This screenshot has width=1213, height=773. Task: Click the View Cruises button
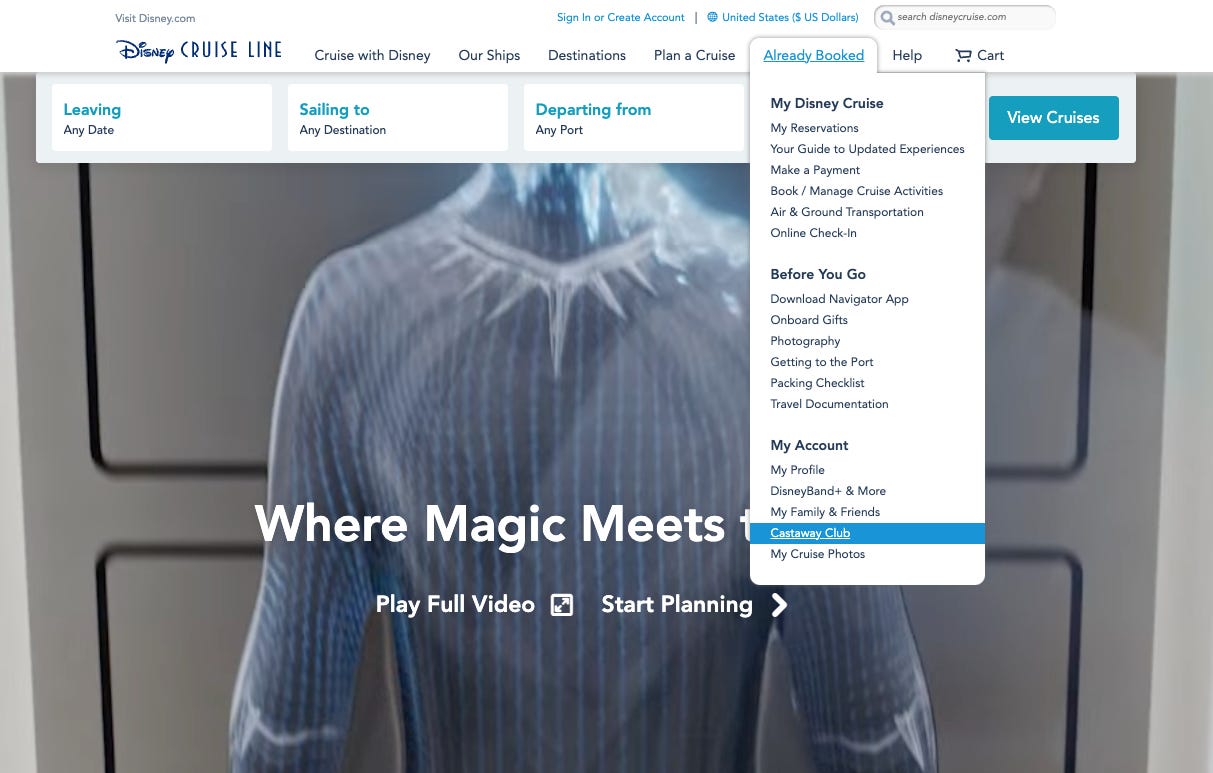1053,118
